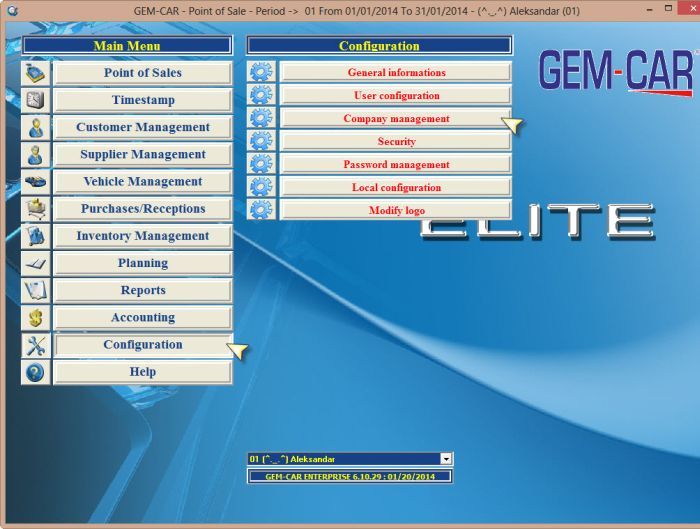Open Password management
Screen dimensions: 700x529
(x=396, y=165)
